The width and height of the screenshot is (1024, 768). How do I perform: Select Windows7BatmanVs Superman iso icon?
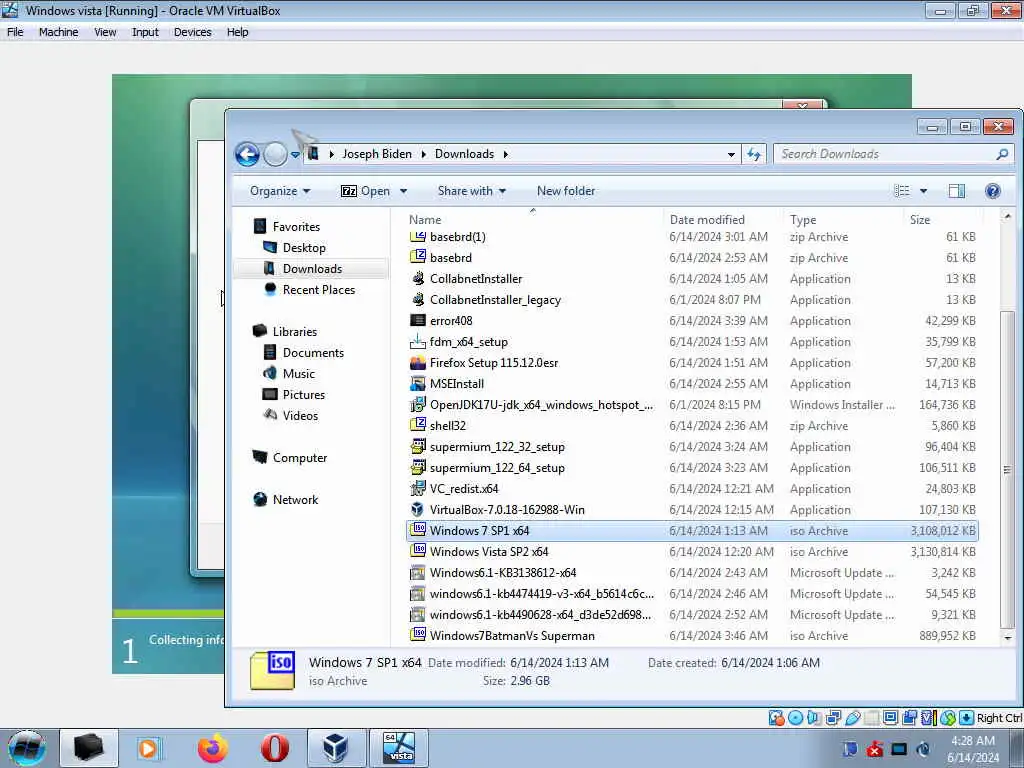[x=417, y=635]
